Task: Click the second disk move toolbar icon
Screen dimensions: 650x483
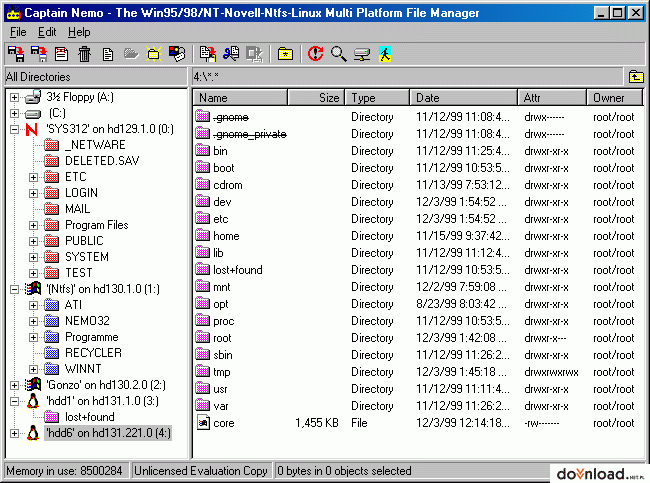Action: click(39, 54)
